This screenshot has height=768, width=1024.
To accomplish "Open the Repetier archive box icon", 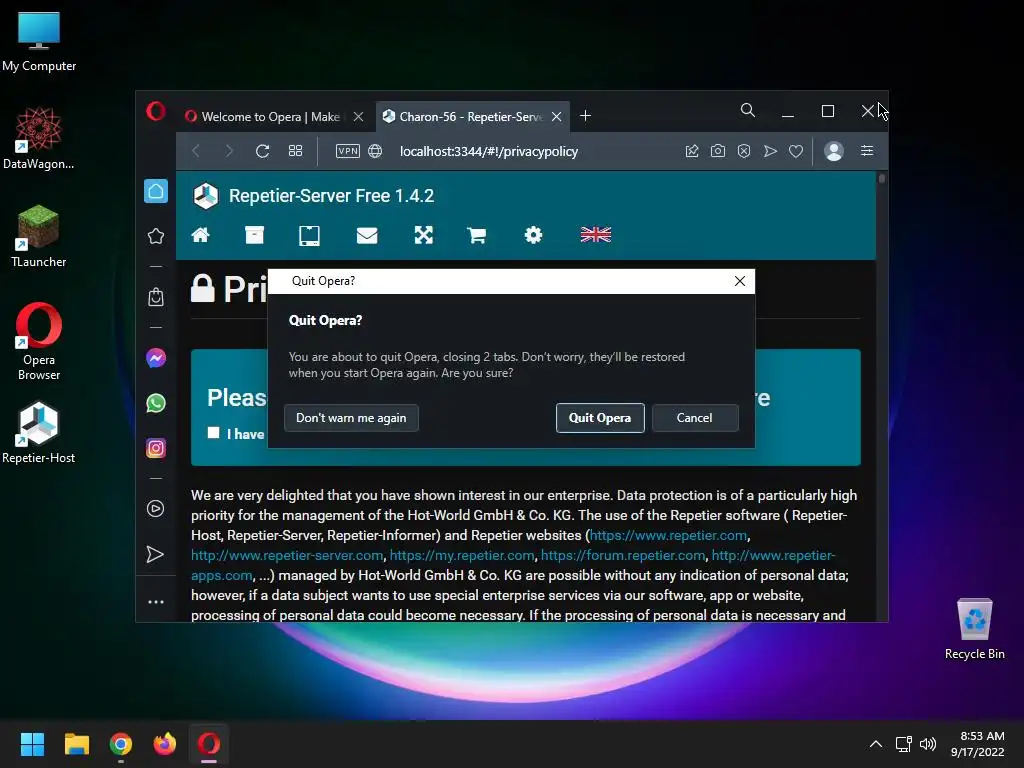I will [x=254, y=235].
